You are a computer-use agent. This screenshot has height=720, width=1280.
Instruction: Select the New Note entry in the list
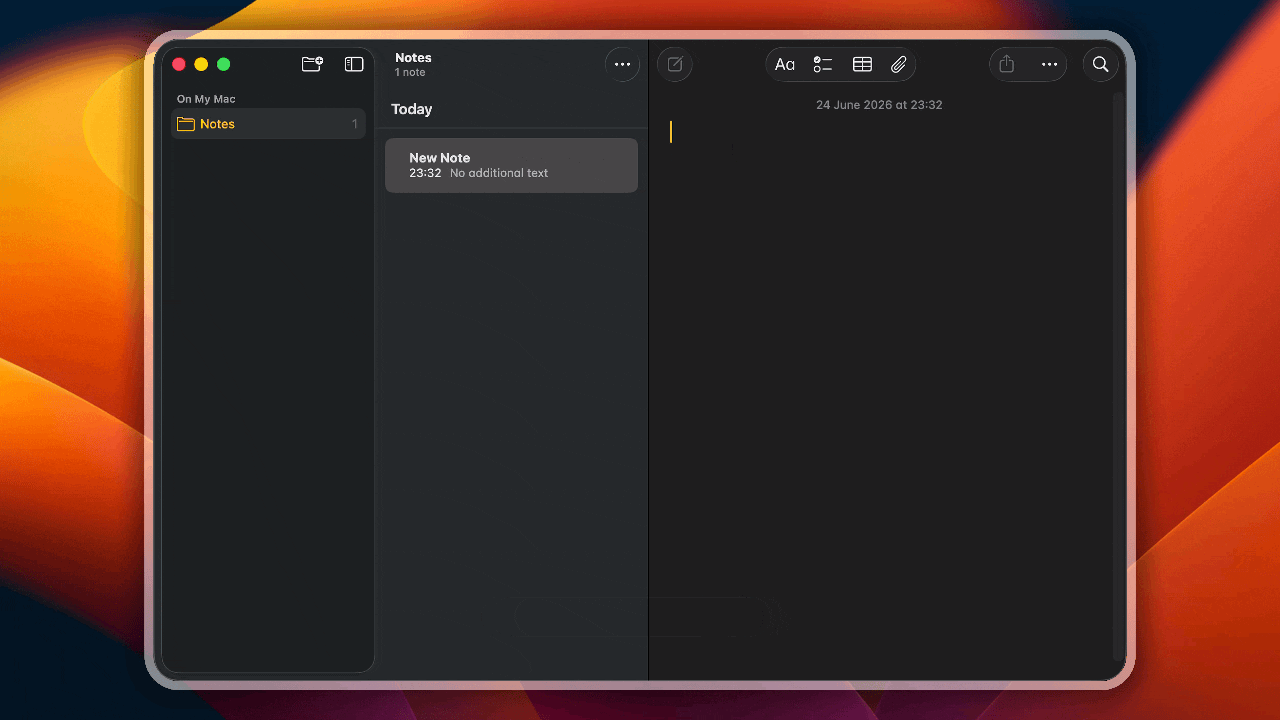(511, 165)
